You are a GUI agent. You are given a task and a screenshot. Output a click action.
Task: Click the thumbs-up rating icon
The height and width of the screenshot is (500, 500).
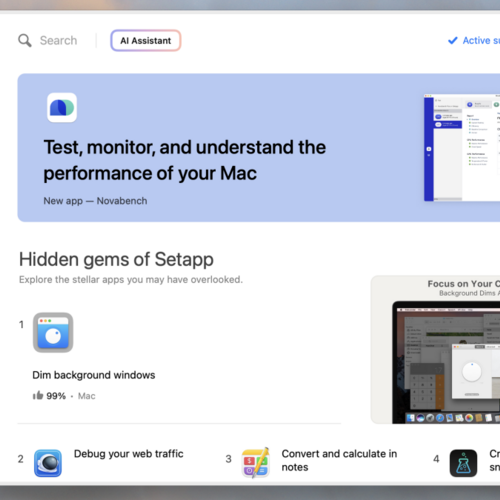tap(38, 395)
